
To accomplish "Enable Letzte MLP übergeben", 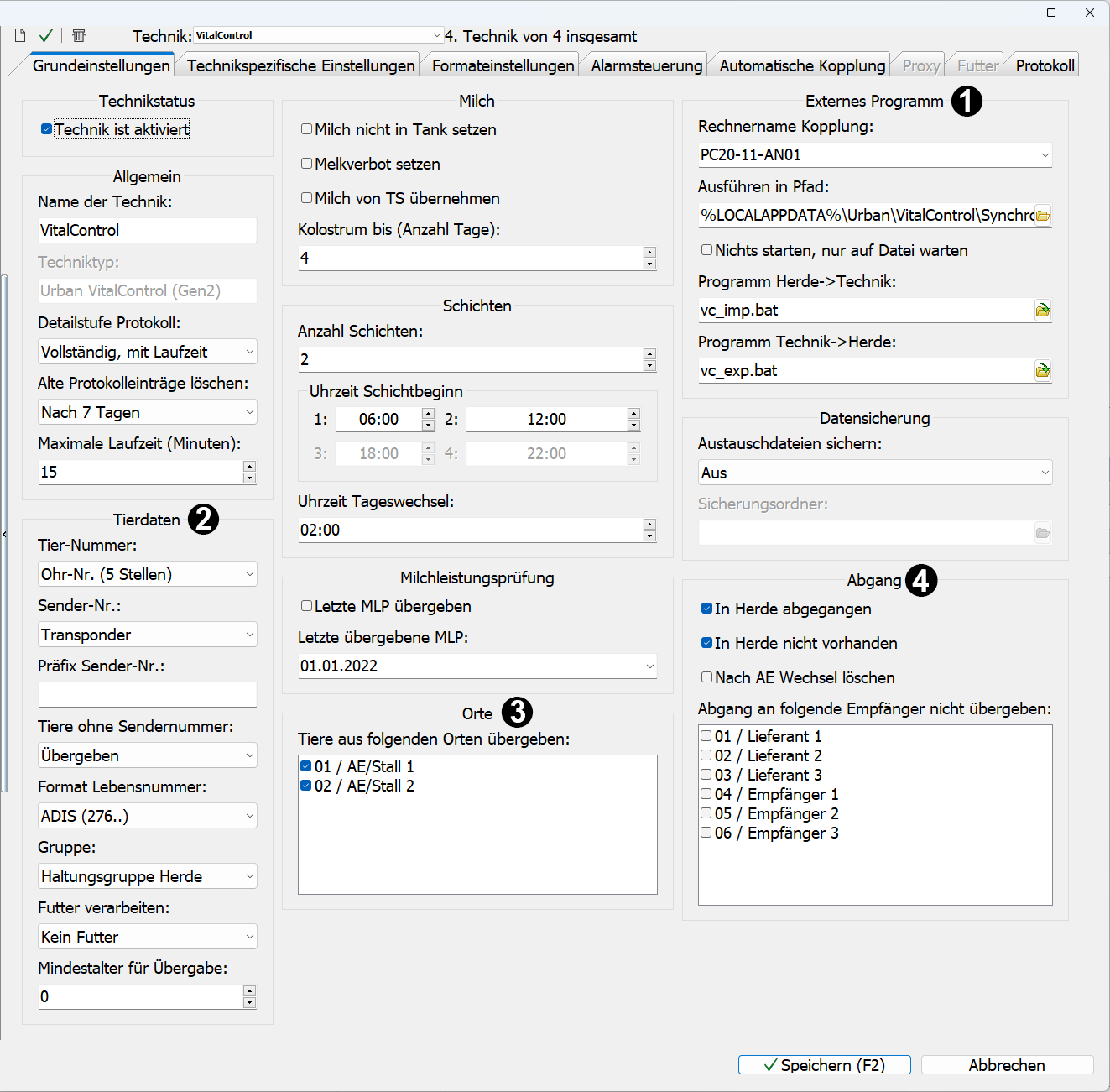I will click(x=307, y=606).
